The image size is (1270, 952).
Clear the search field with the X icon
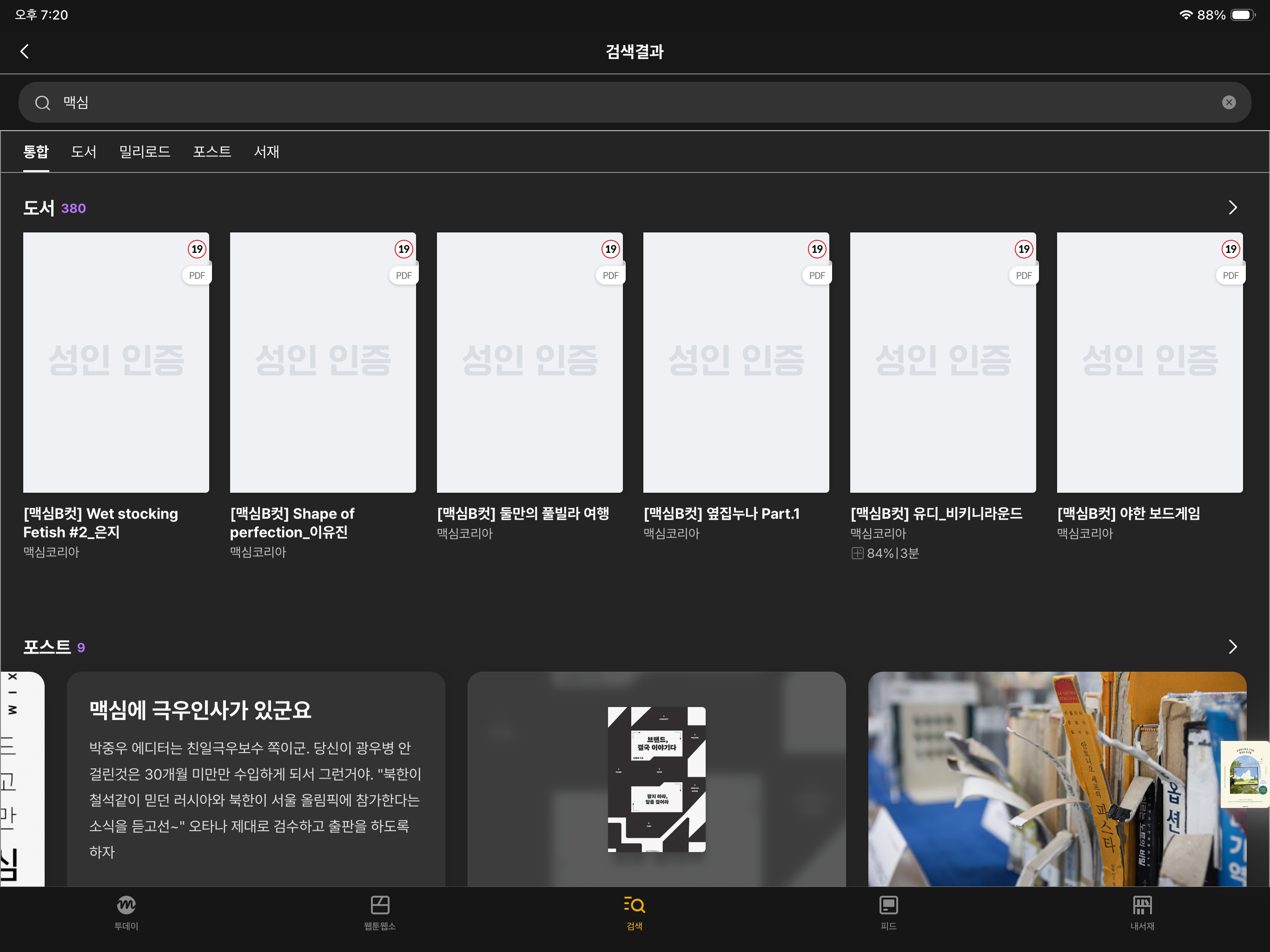[x=1229, y=102]
